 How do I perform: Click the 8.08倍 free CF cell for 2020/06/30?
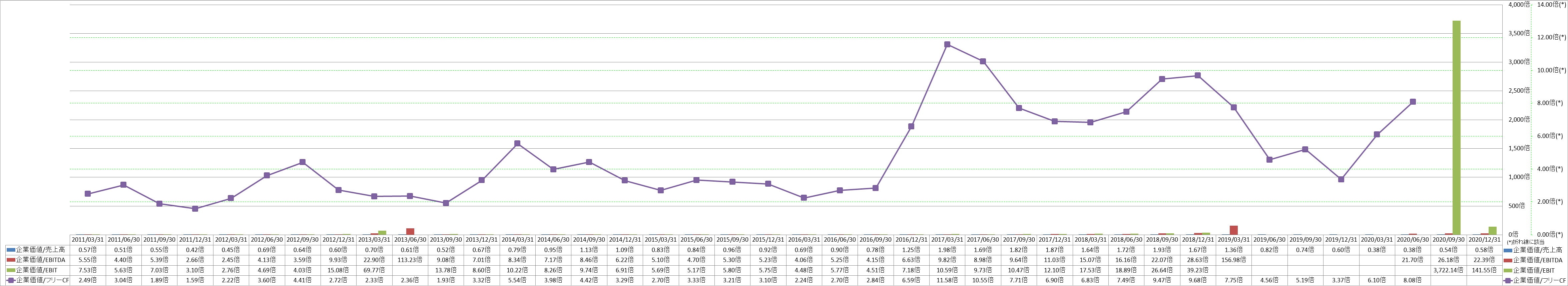coord(1413,281)
